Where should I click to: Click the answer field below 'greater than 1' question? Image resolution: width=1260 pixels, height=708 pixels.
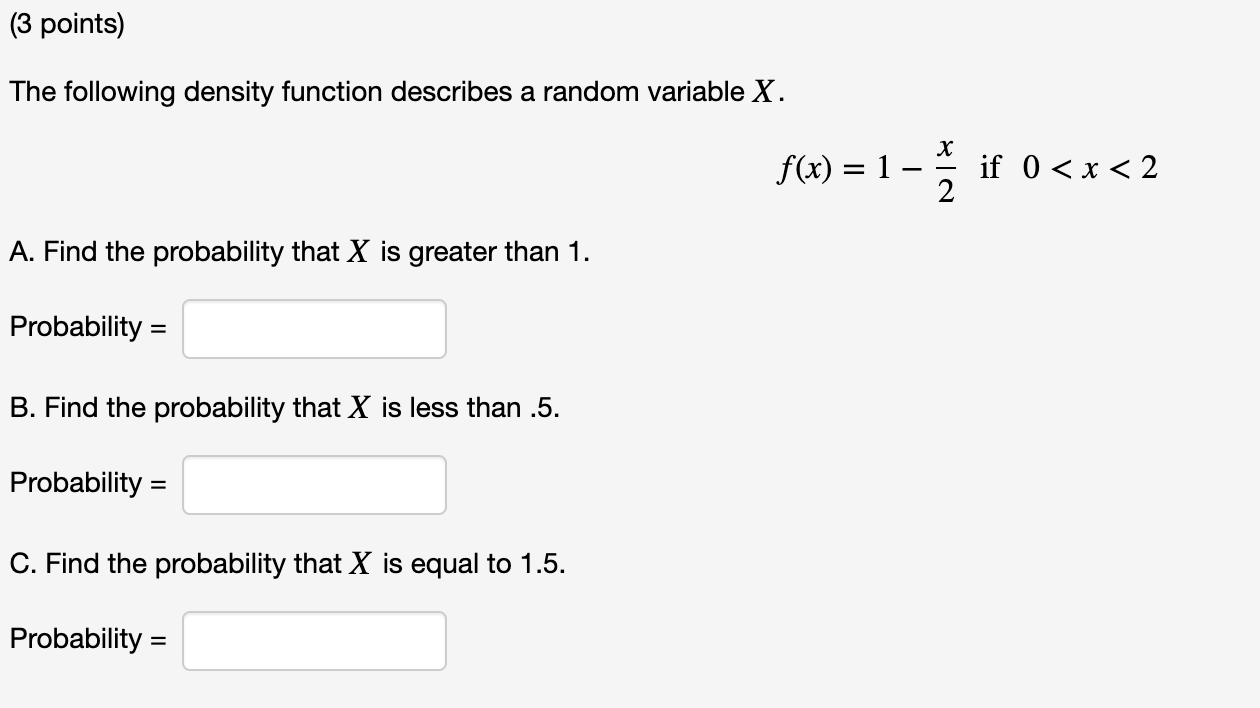(x=313, y=328)
